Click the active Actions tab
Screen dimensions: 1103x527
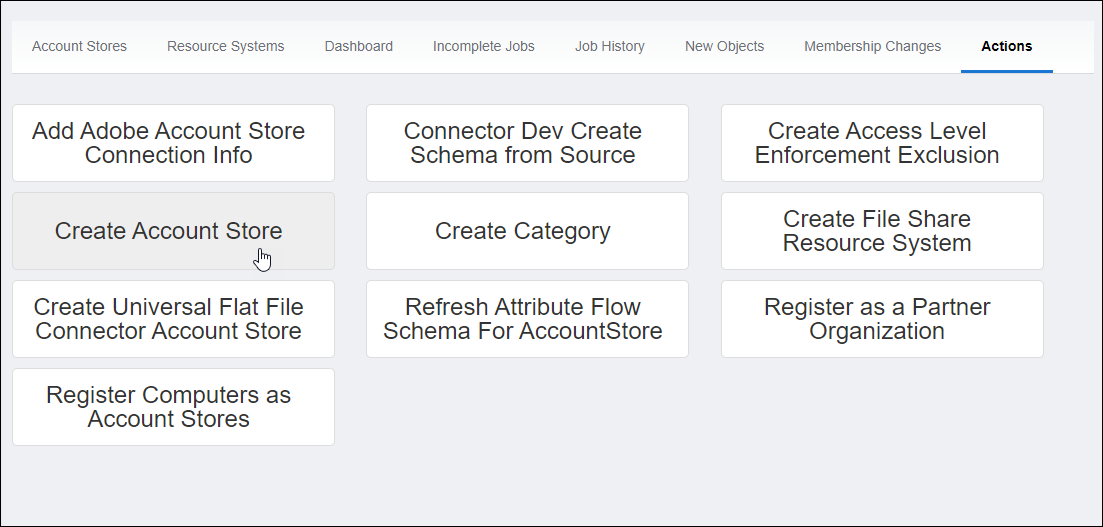[x=1006, y=46]
